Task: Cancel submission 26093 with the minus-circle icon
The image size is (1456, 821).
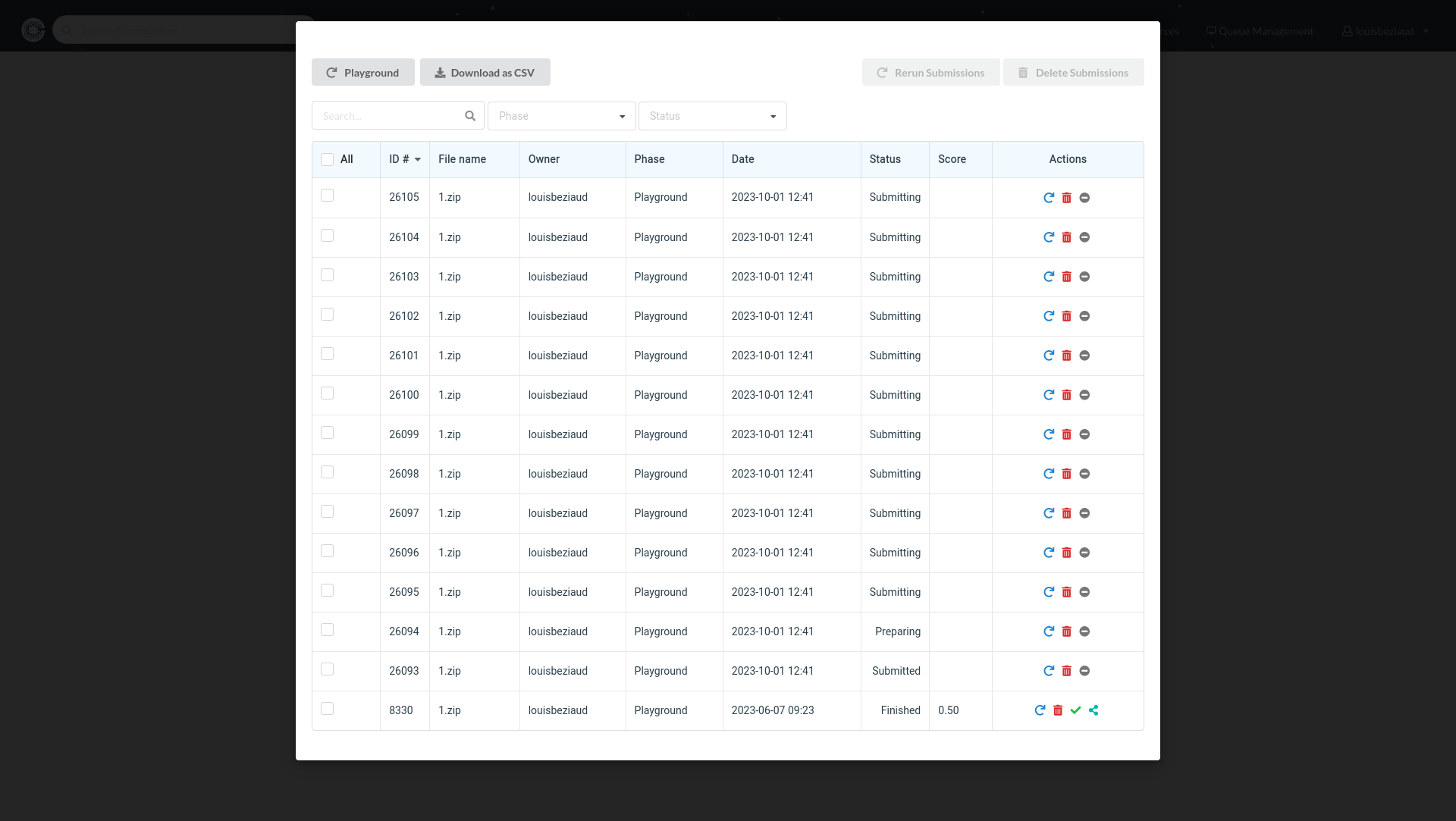Action: (x=1084, y=671)
